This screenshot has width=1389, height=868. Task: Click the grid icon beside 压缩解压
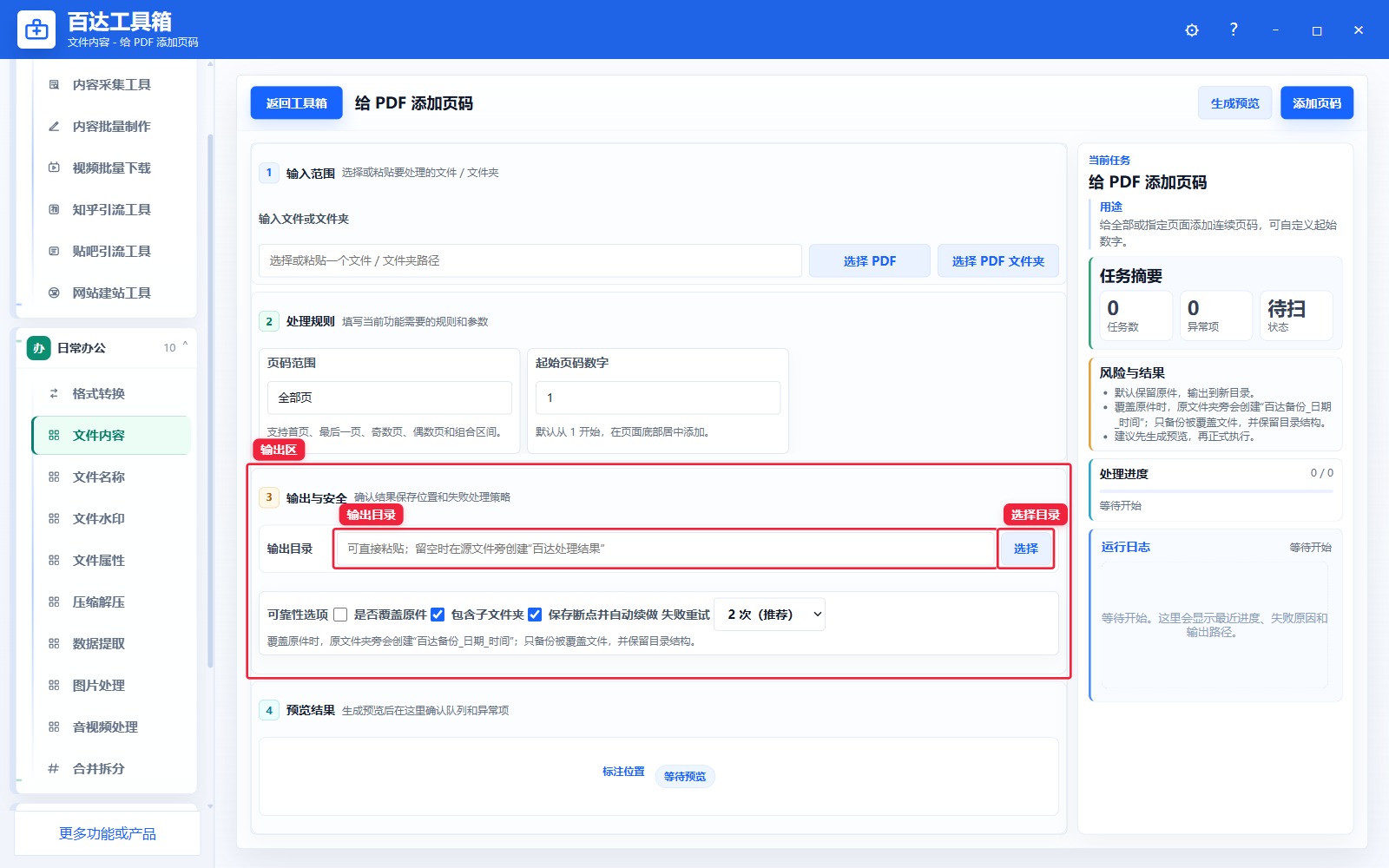coord(54,602)
